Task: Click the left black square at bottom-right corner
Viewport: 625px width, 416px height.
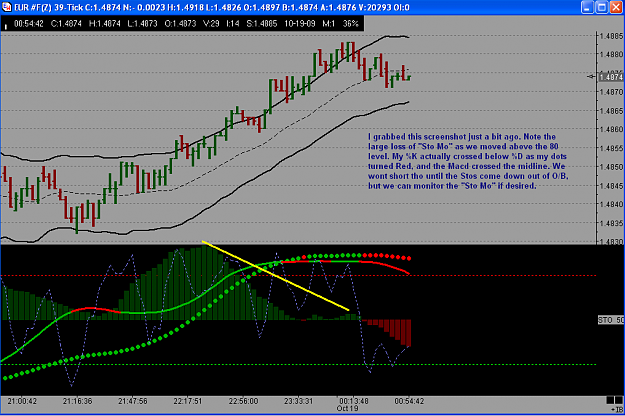Action: 610,400
